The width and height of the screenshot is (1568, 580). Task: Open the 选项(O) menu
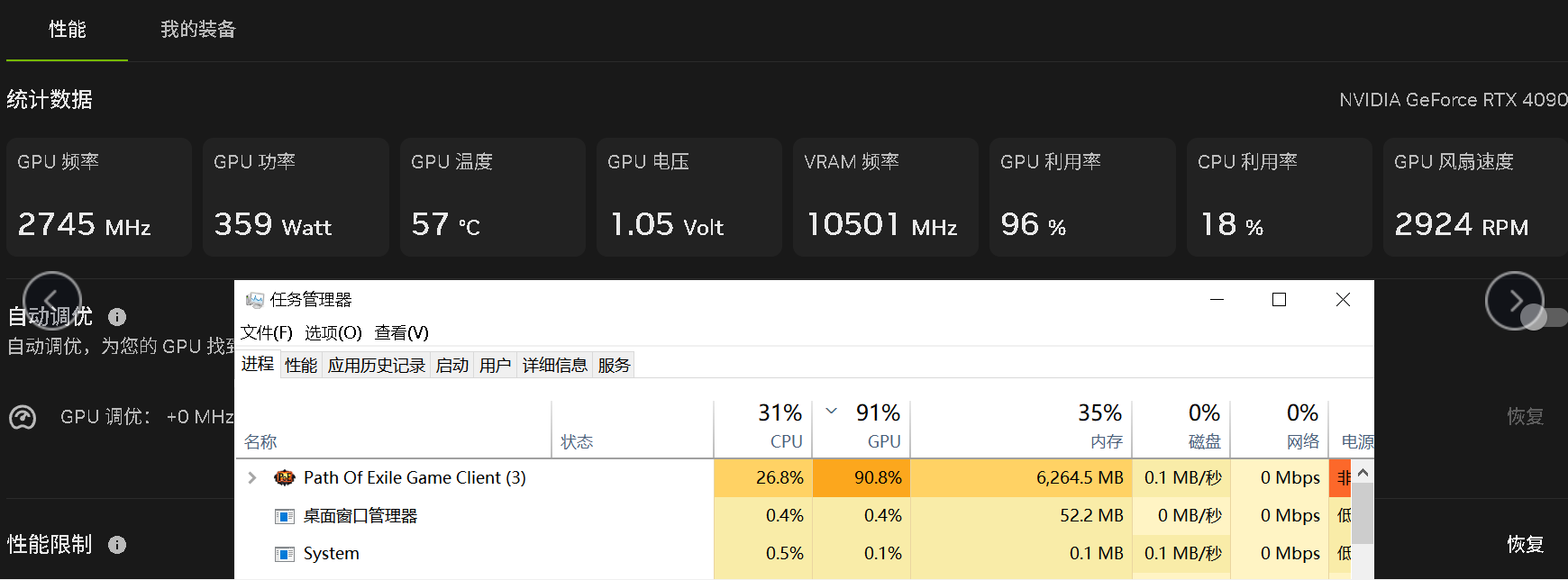click(333, 333)
